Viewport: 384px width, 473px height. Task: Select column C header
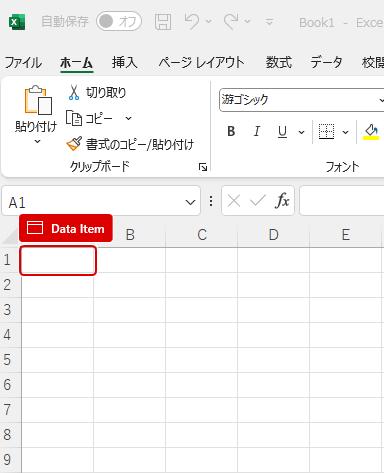202,235
